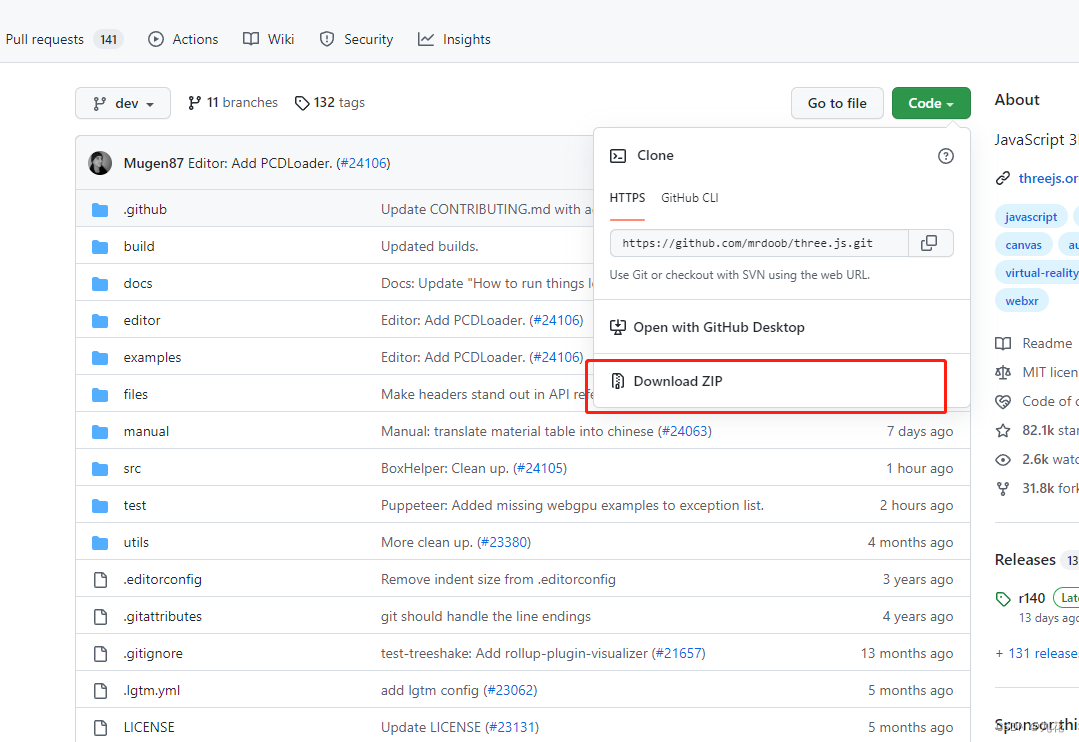Click the src folder icon
Viewport: 1079px width, 742px height.
click(x=100, y=469)
